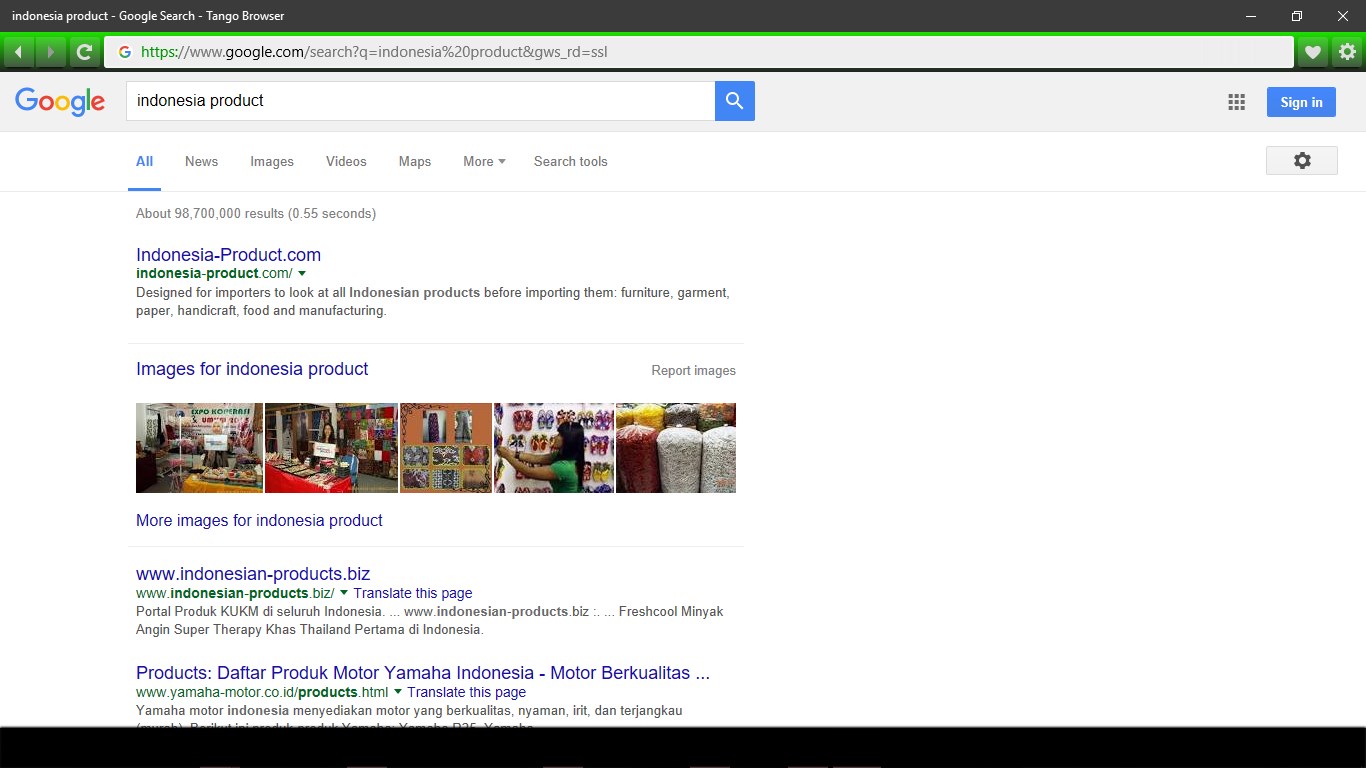Click green URL text 'indonesia-product.com/'

214,273
